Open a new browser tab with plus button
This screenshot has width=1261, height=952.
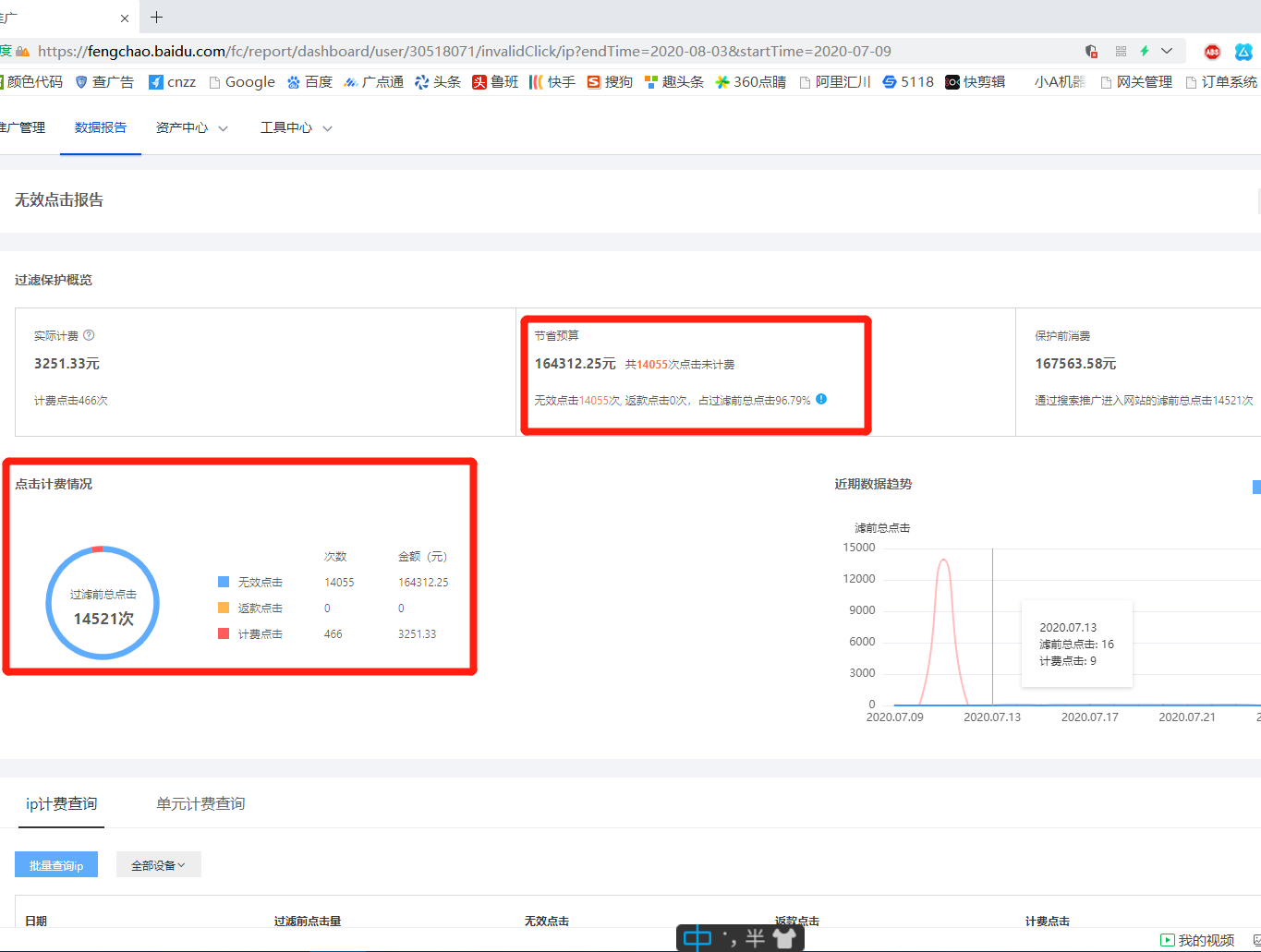(x=157, y=18)
